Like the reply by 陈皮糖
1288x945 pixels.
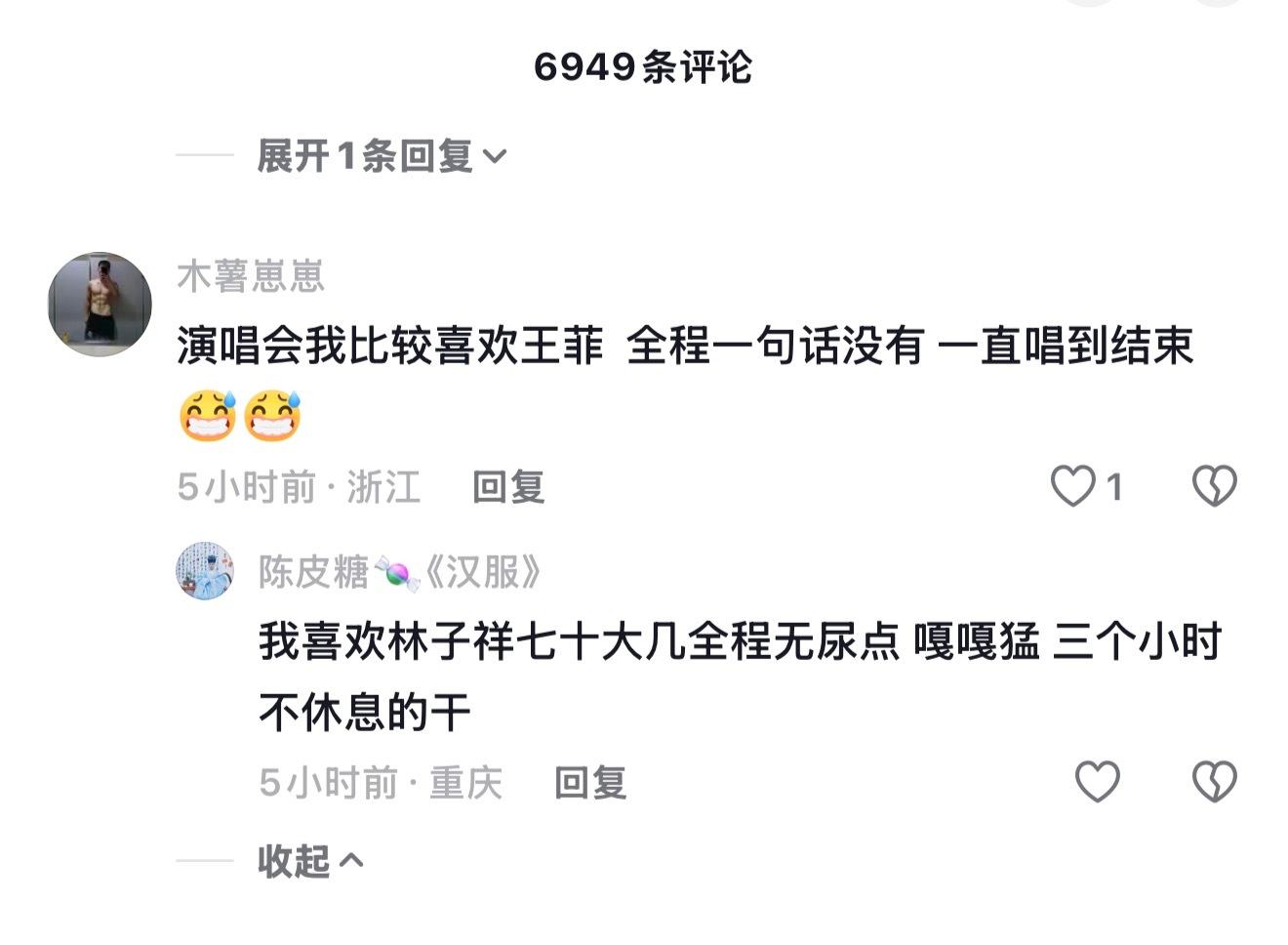(1097, 782)
